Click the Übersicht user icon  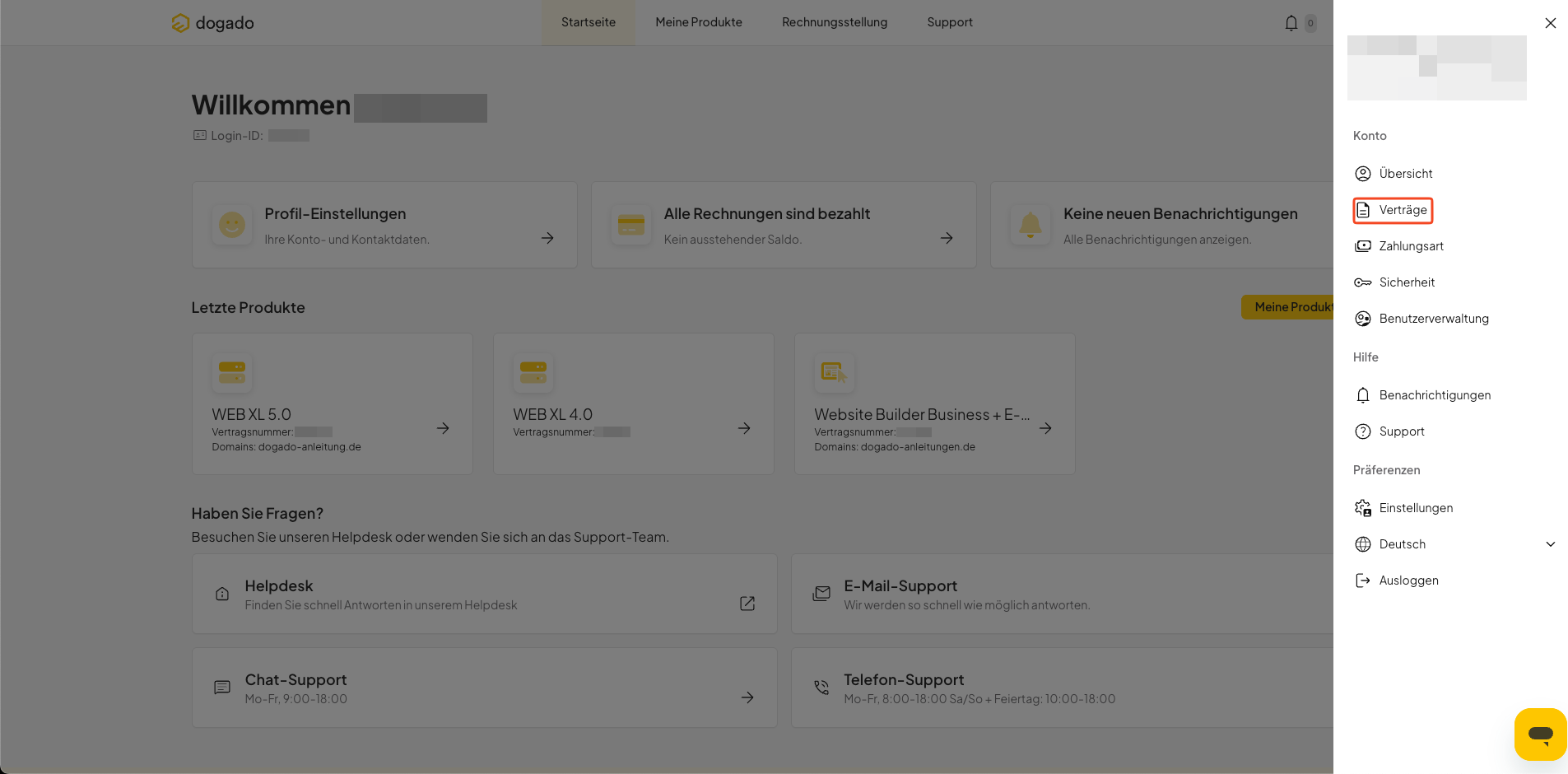click(x=1363, y=174)
